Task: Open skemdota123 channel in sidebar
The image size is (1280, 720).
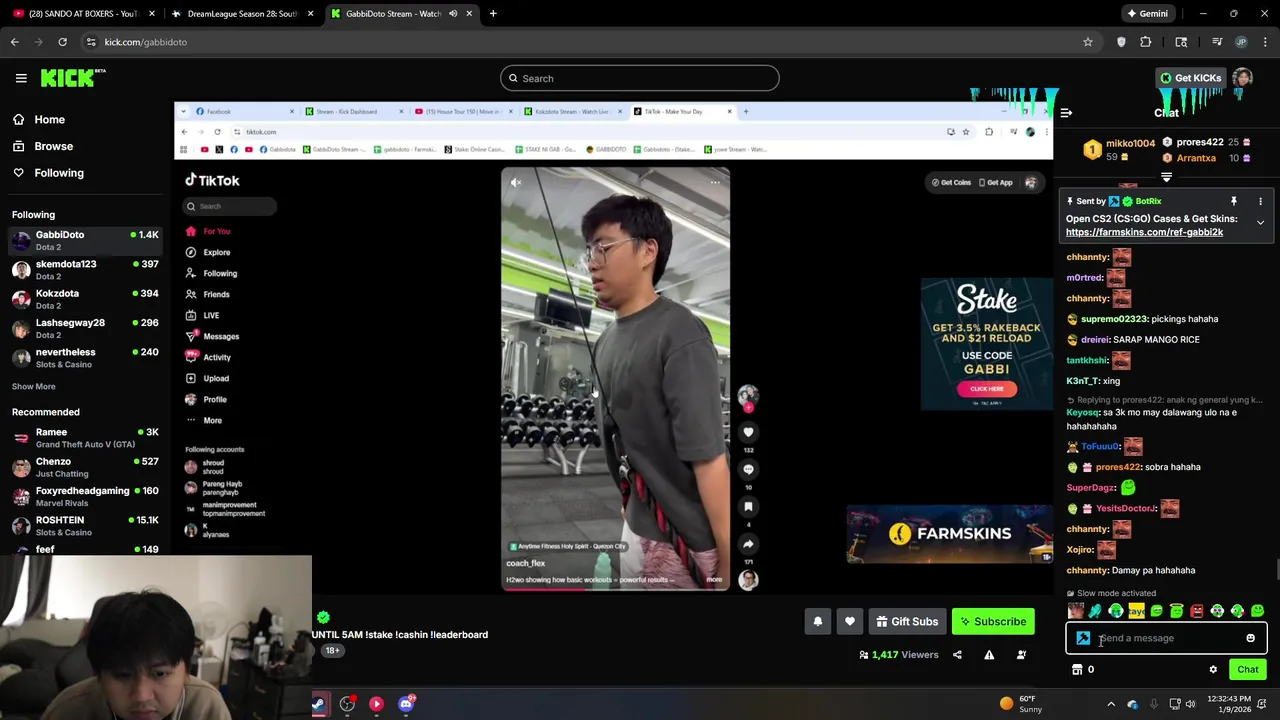Action: [85, 270]
